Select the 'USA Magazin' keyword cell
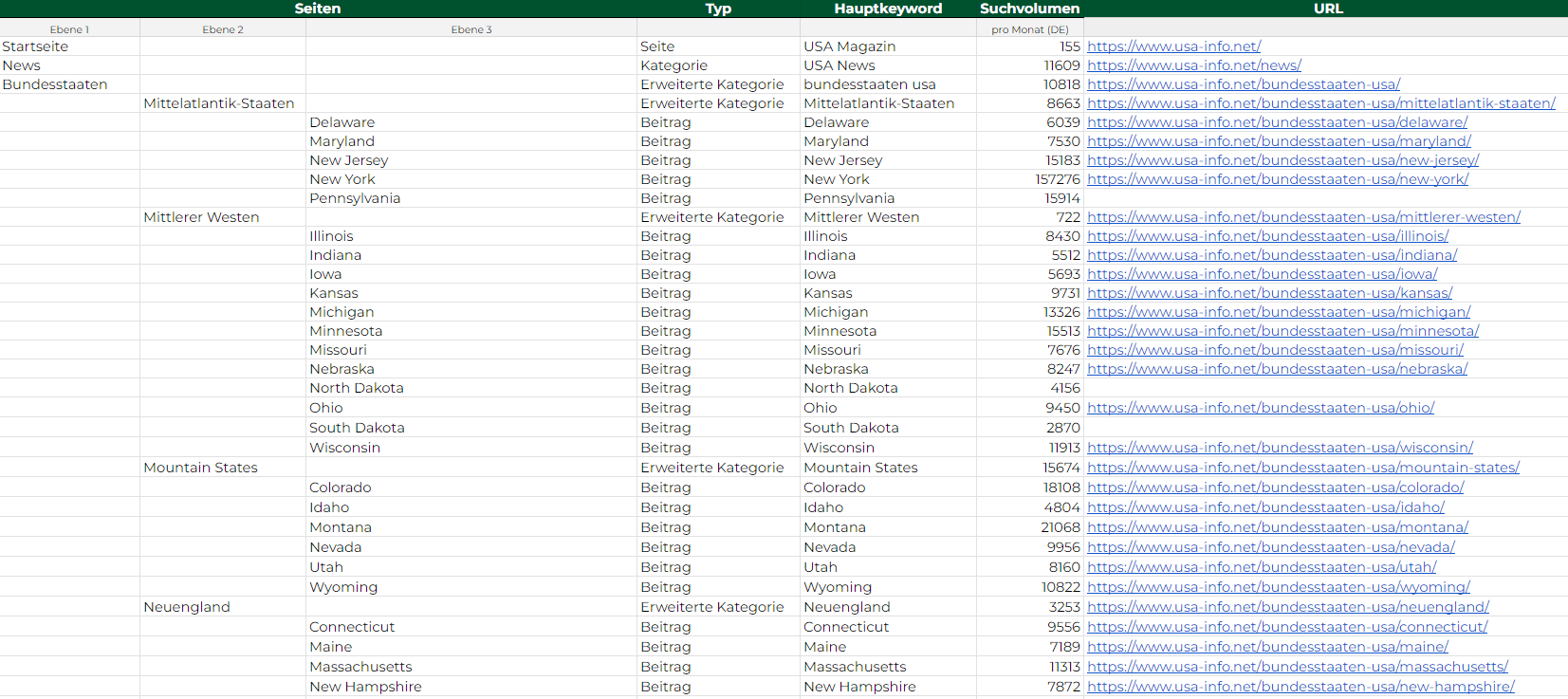Screen dimensions: 1568x699 click(888, 46)
